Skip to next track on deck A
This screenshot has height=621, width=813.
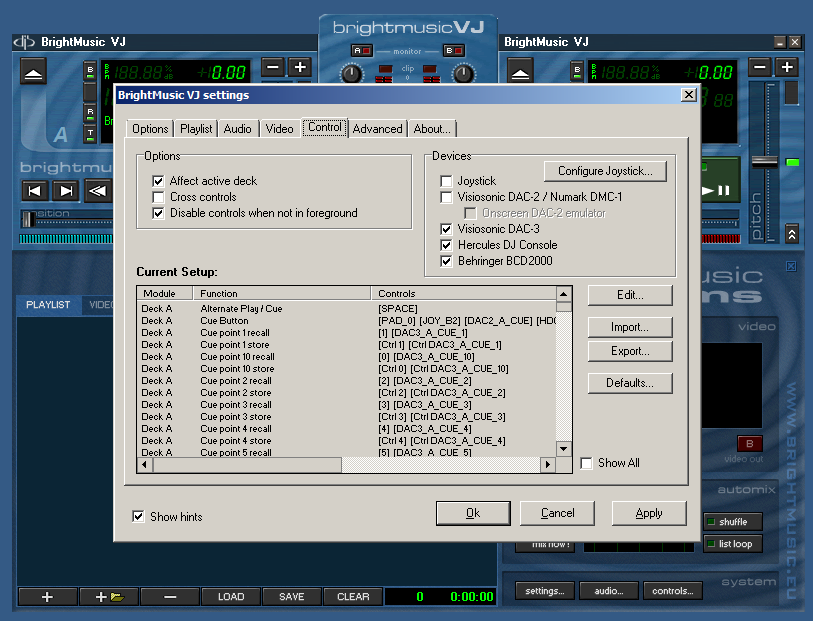click(66, 191)
